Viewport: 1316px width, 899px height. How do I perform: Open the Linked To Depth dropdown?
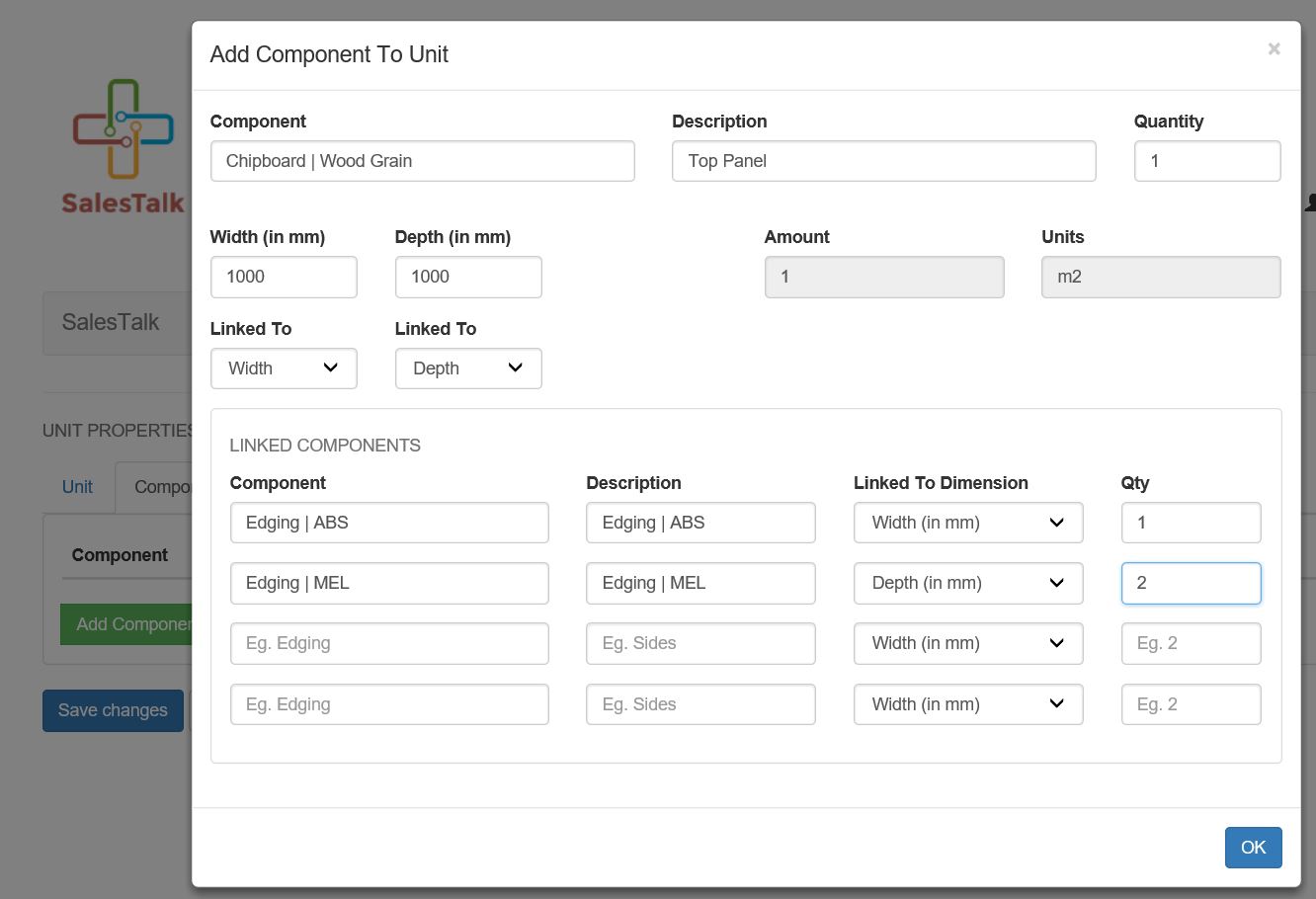tap(468, 368)
